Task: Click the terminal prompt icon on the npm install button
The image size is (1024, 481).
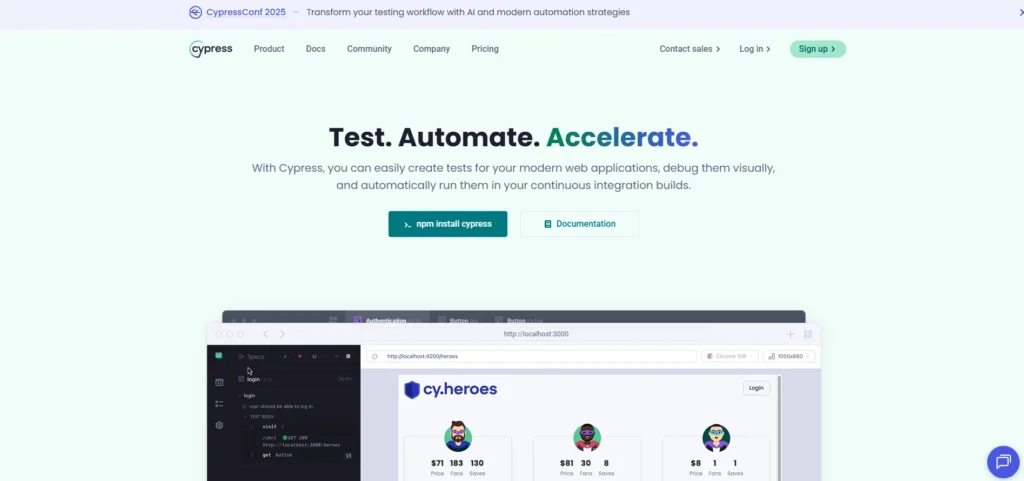Action: 408,225
